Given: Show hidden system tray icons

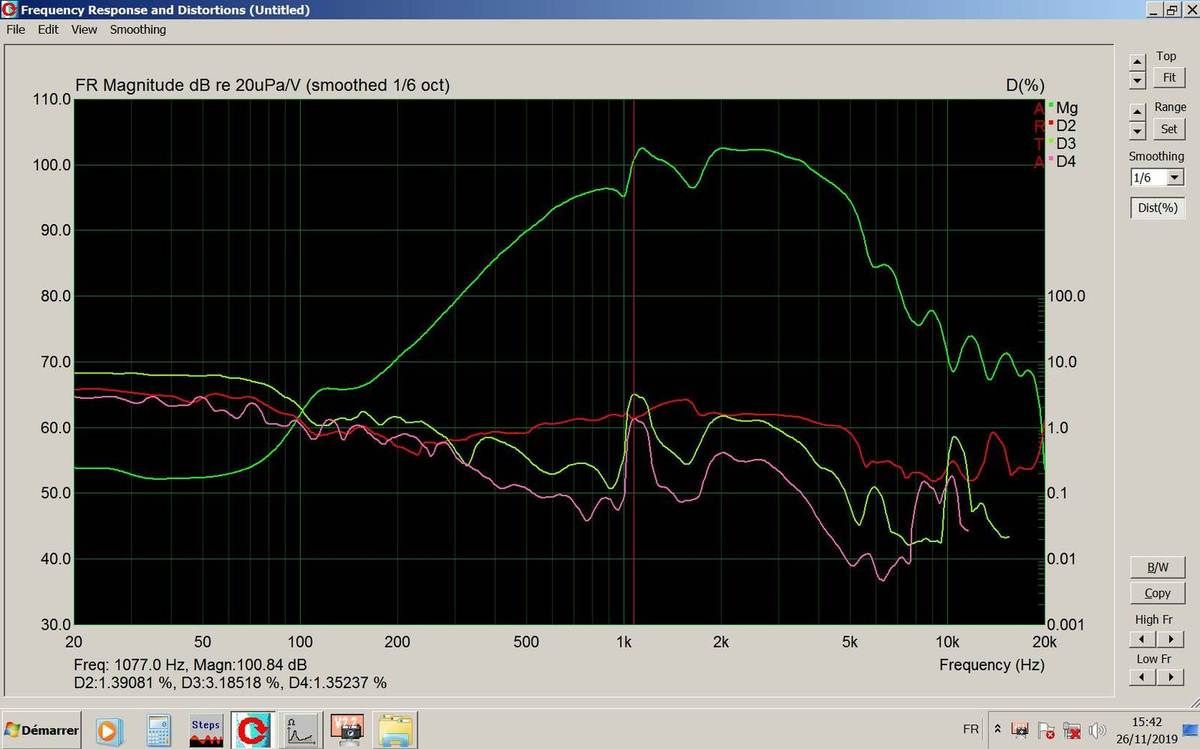Looking at the screenshot, I should pos(997,730).
